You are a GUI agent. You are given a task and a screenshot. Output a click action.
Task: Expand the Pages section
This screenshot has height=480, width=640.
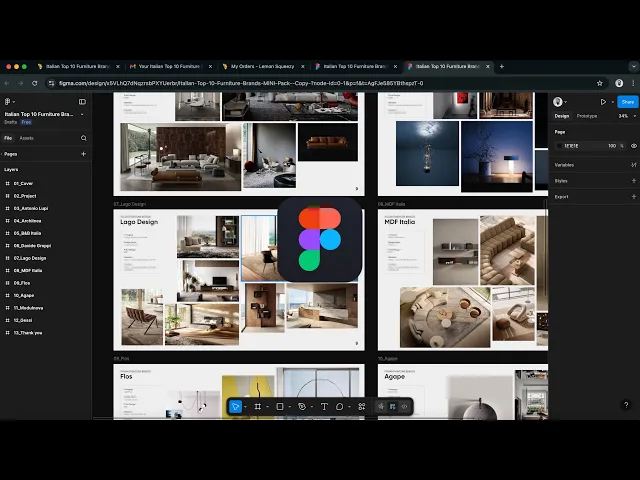coord(11,154)
